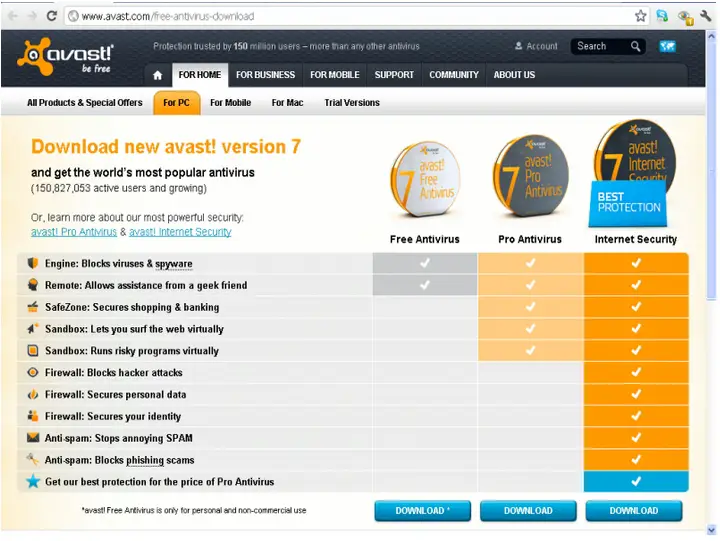Select the Trial Versions sub-tab
Image resolution: width=720 pixels, height=541 pixels.
tap(352, 102)
